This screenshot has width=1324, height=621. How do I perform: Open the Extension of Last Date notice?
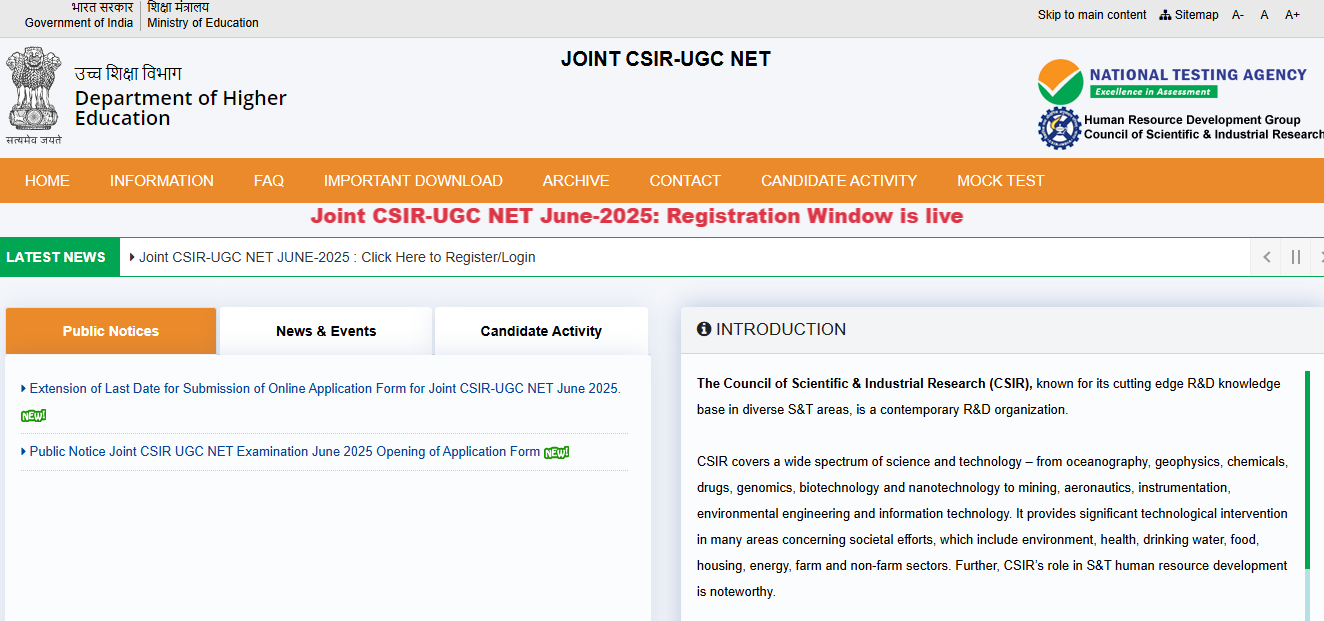pyautogui.click(x=325, y=388)
